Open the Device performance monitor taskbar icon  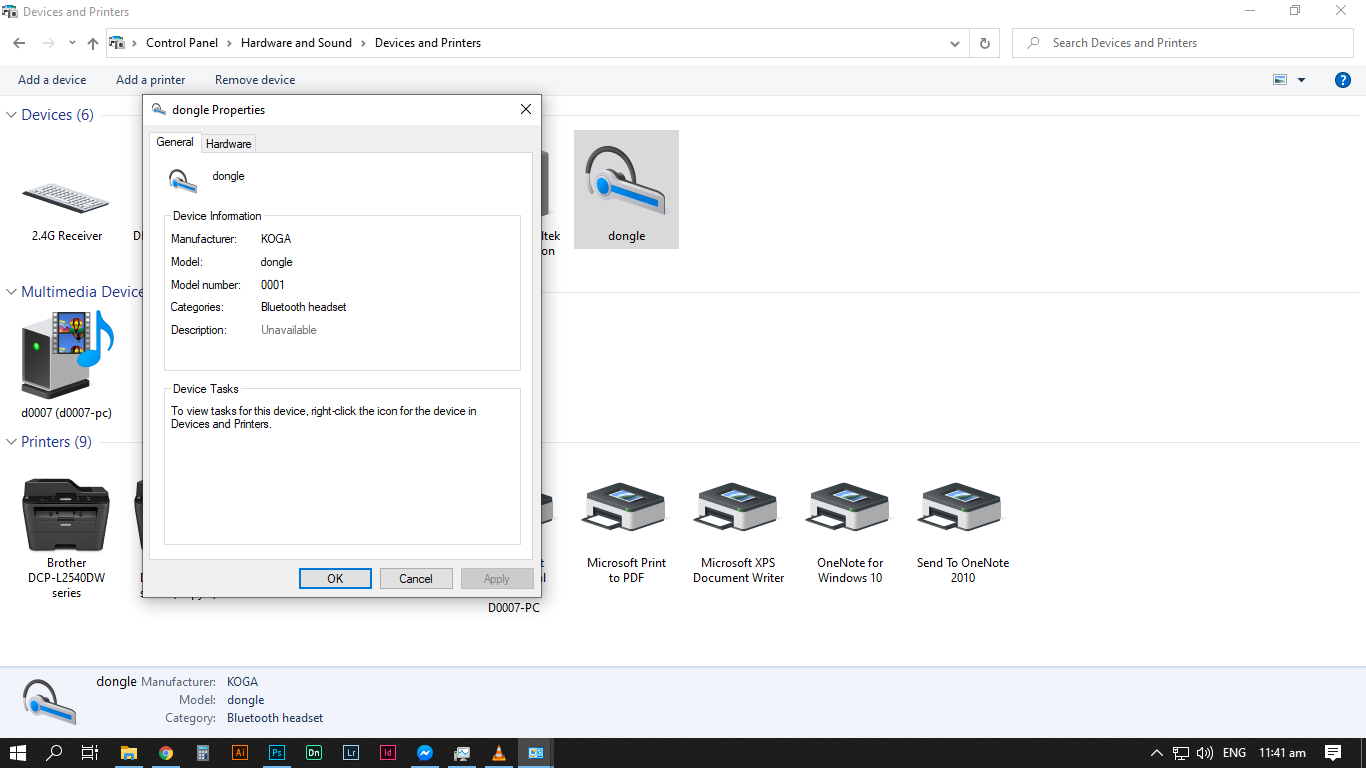(x=462, y=753)
